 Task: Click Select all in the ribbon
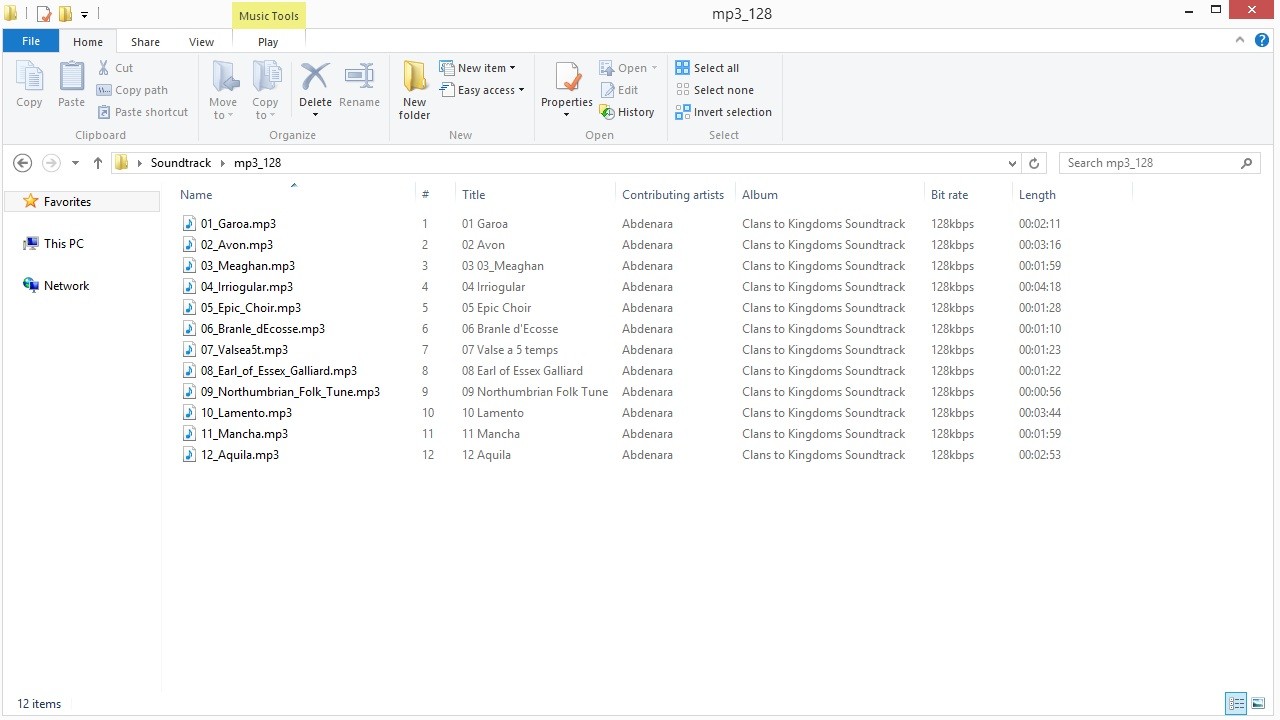(707, 68)
